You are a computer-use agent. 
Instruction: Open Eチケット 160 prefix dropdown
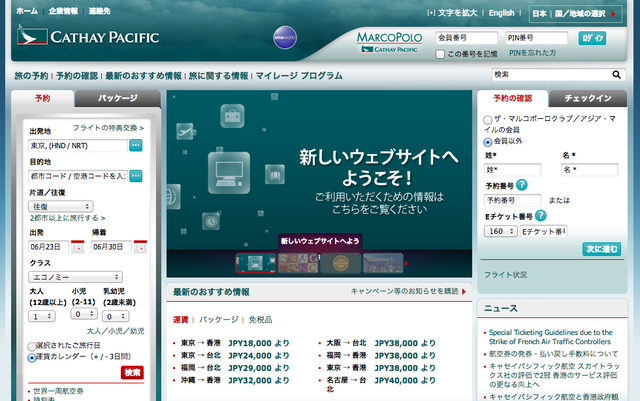501,231
